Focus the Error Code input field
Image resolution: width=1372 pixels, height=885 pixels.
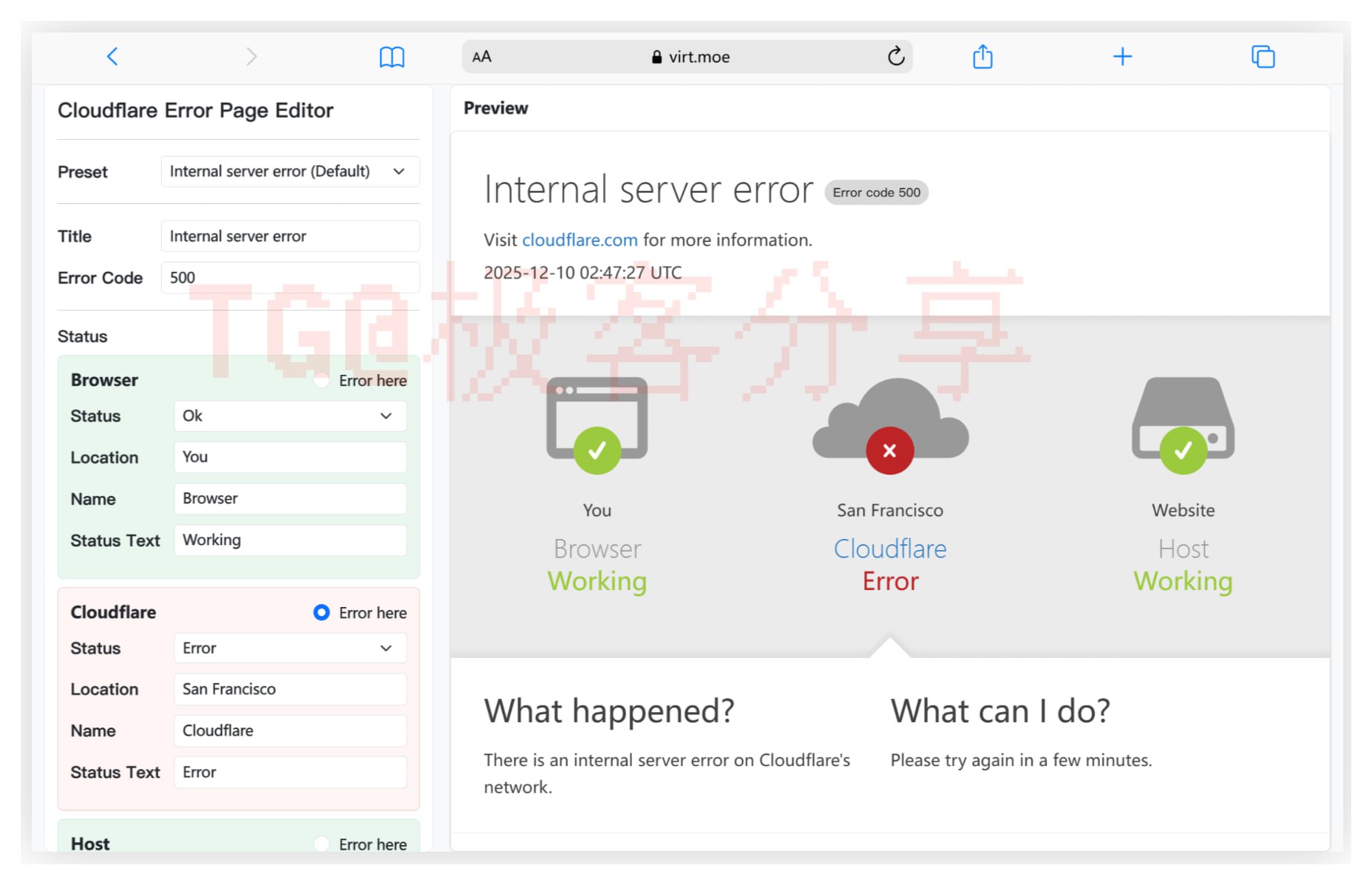pos(290,278)
